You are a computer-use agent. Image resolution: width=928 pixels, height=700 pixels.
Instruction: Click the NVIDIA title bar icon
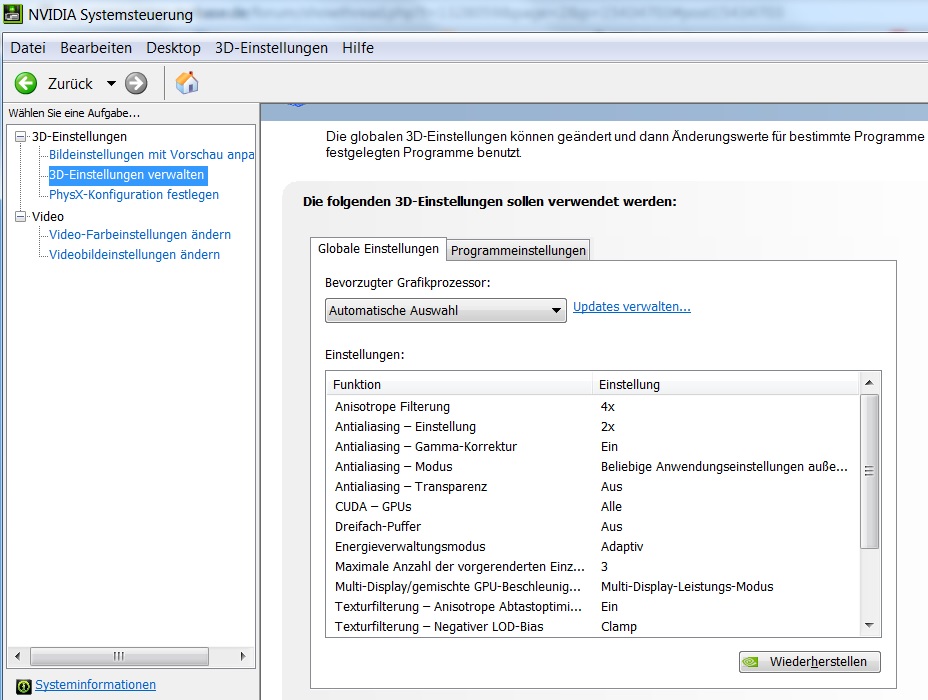(13, 13)
